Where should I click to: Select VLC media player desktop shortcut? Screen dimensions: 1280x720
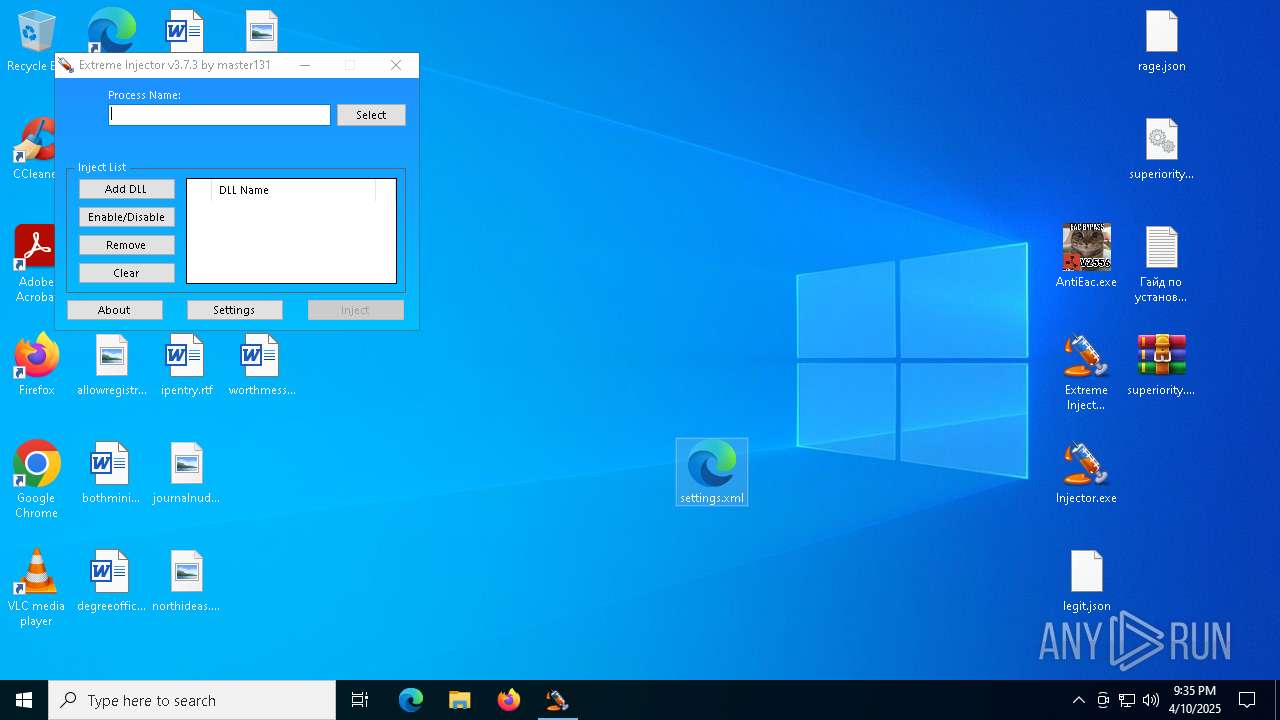[36, 588]
